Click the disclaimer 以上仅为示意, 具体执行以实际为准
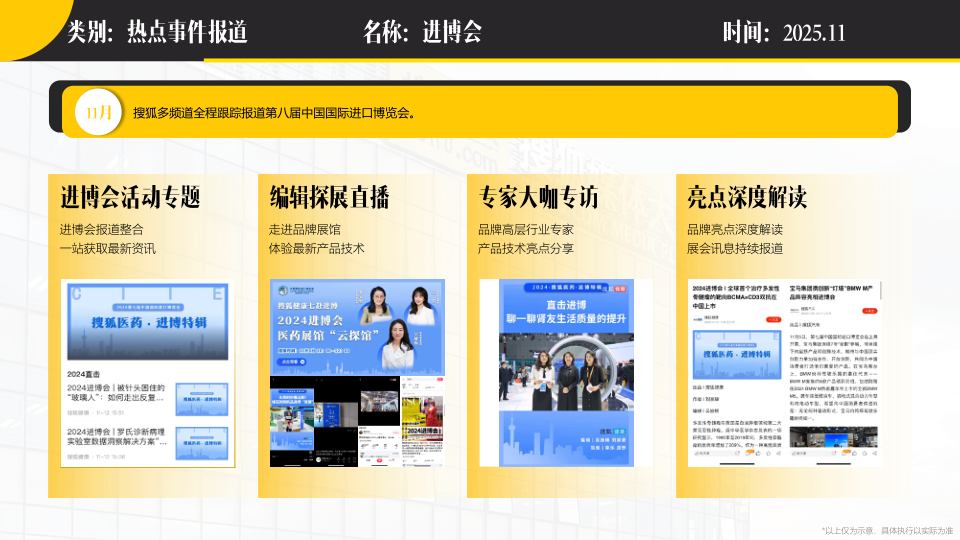The image size is (960, 540). [x=887, y=531]
